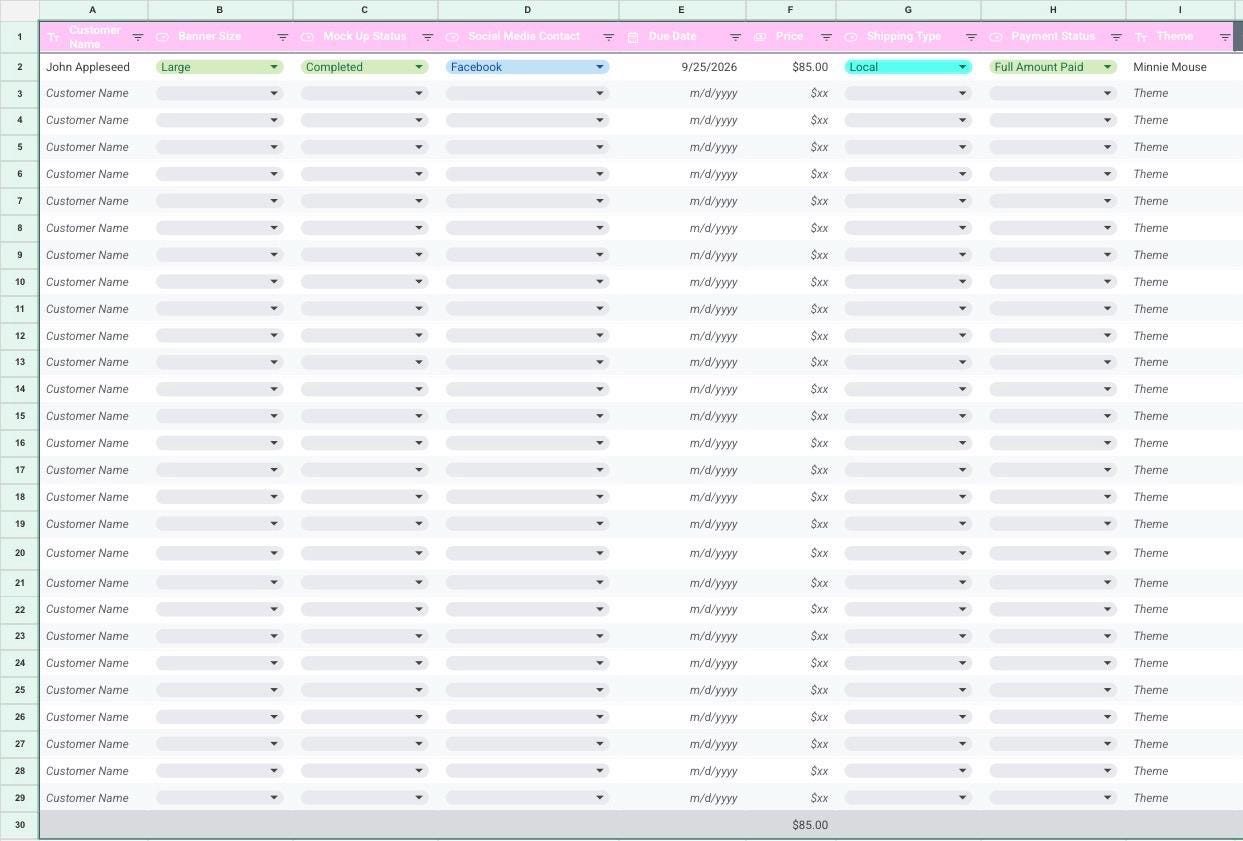Click the m/d/yyyy placeholder in row 9
This screenshot has width=1243, height=841.
pyautogui.click(x=713, y=255)
